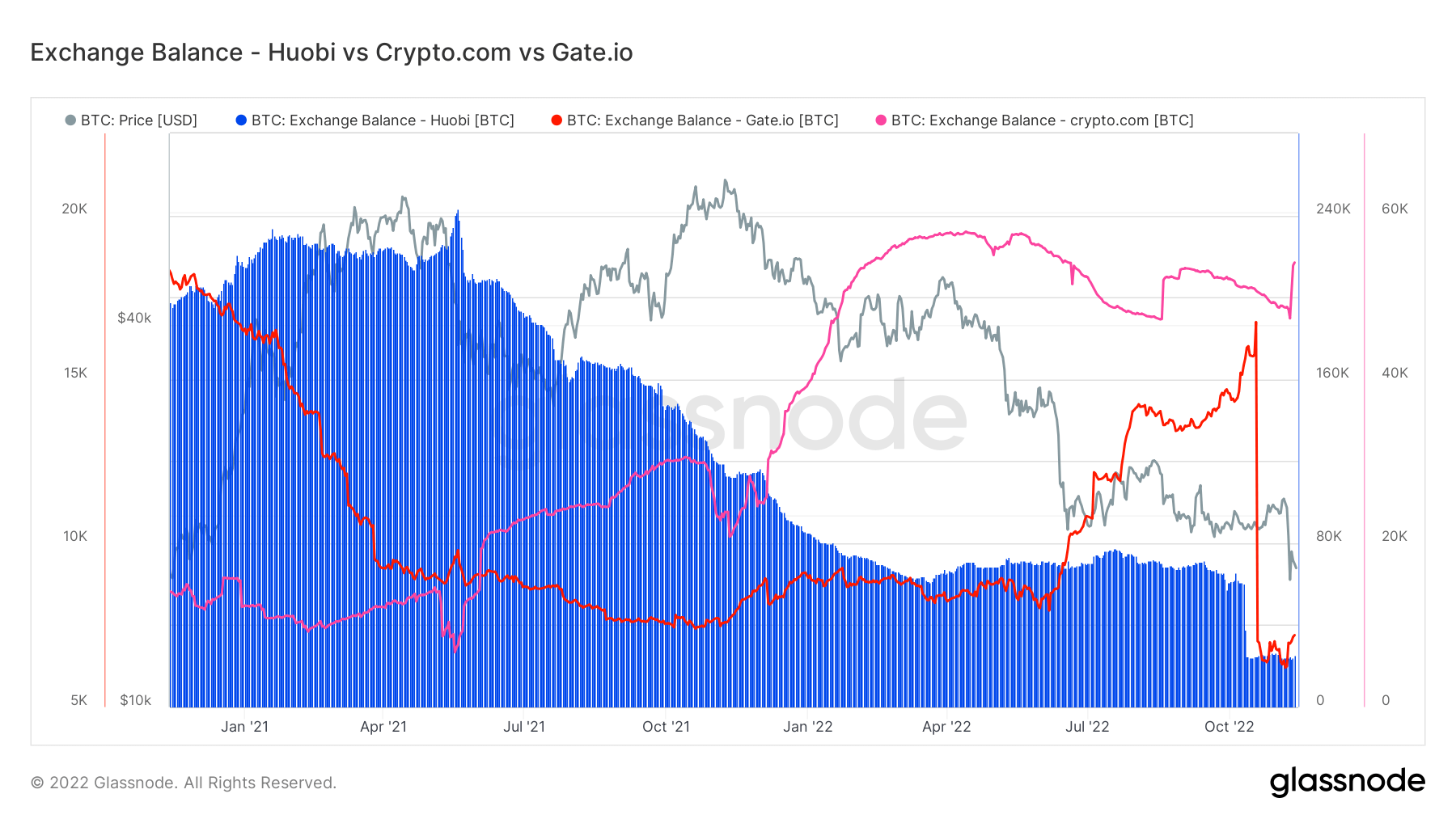Toggle the Exchange Balance - crypto.com series label

(1042, 120)
